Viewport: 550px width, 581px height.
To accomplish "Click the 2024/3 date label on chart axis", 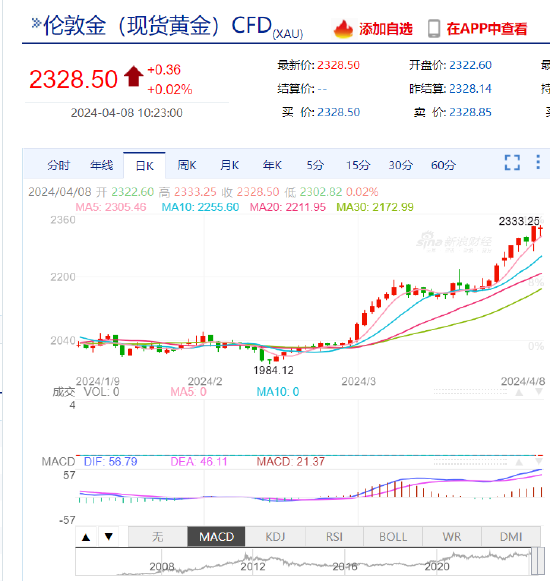I will [358, 381].
